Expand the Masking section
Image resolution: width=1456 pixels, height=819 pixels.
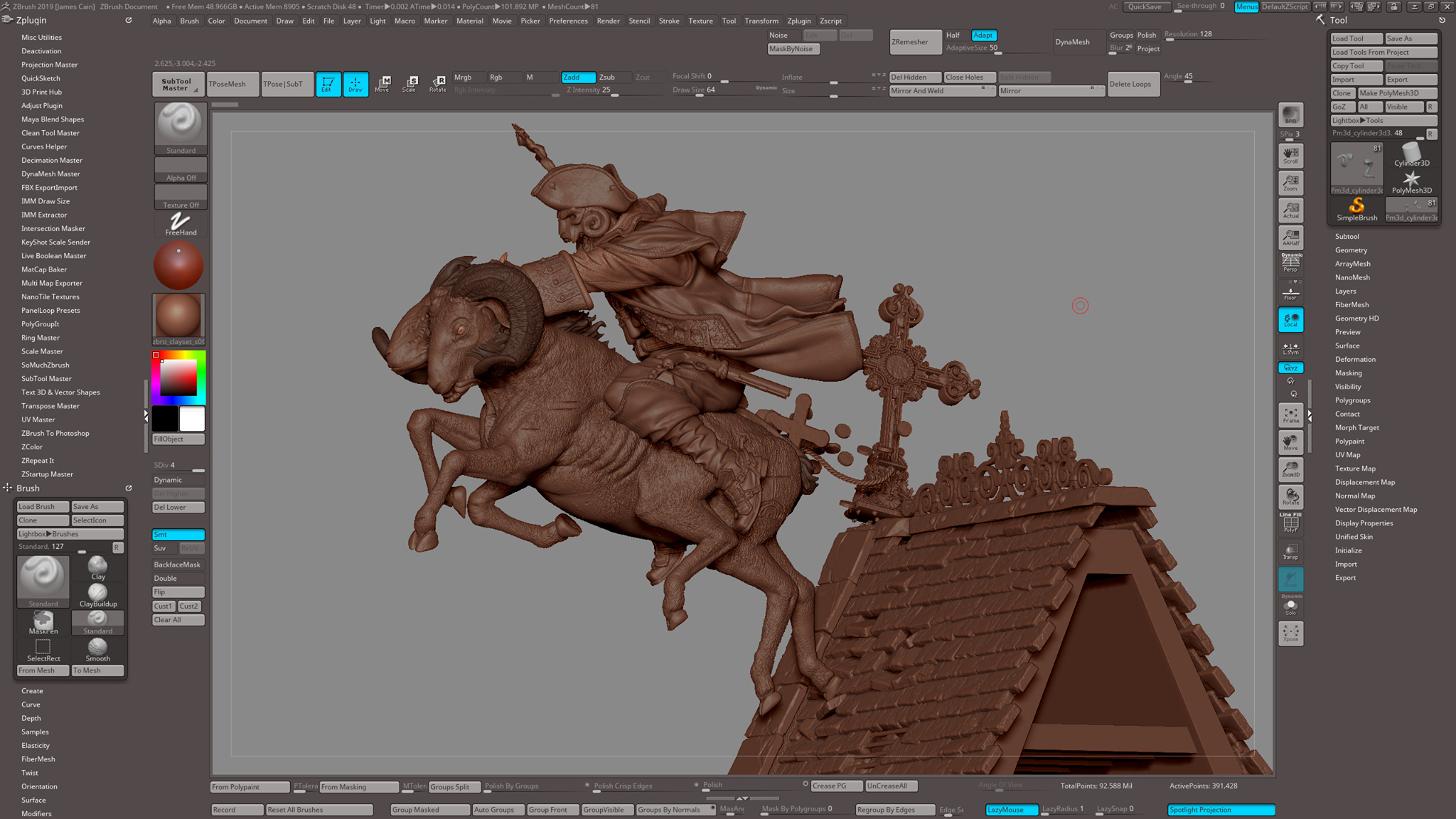point(1348,373)
